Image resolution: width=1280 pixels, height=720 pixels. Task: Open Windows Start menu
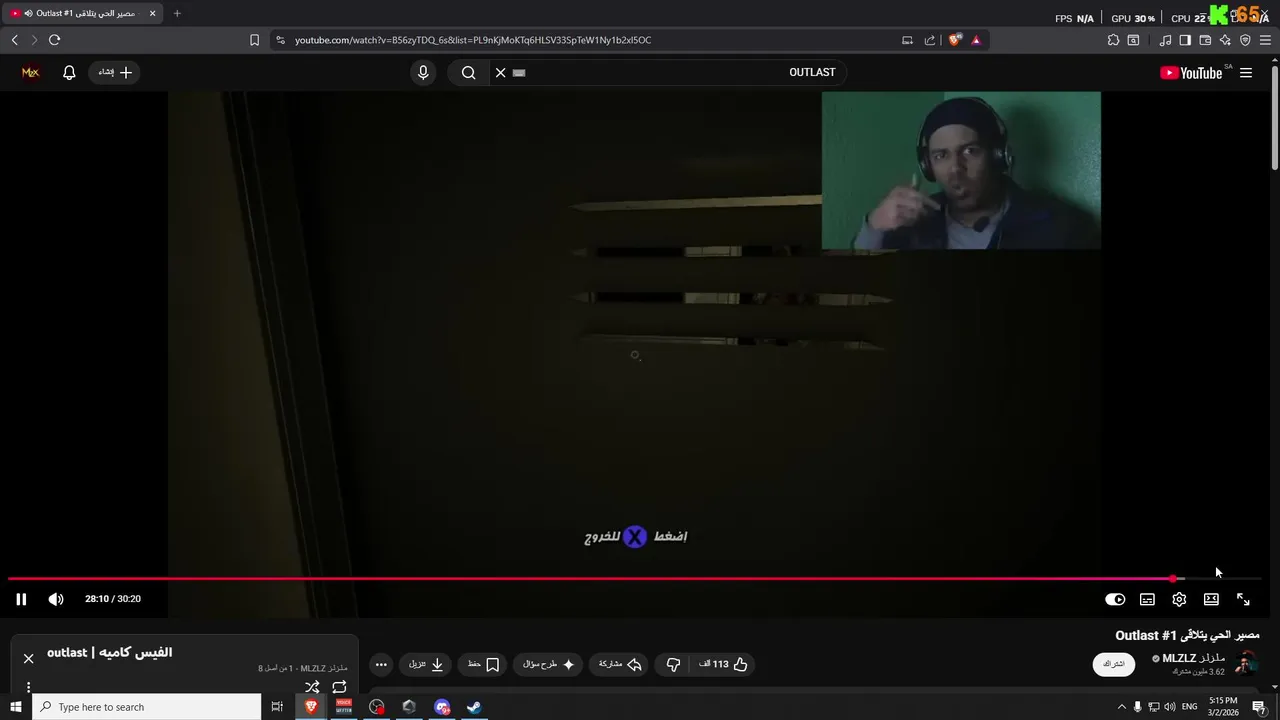tap(15, 707)
